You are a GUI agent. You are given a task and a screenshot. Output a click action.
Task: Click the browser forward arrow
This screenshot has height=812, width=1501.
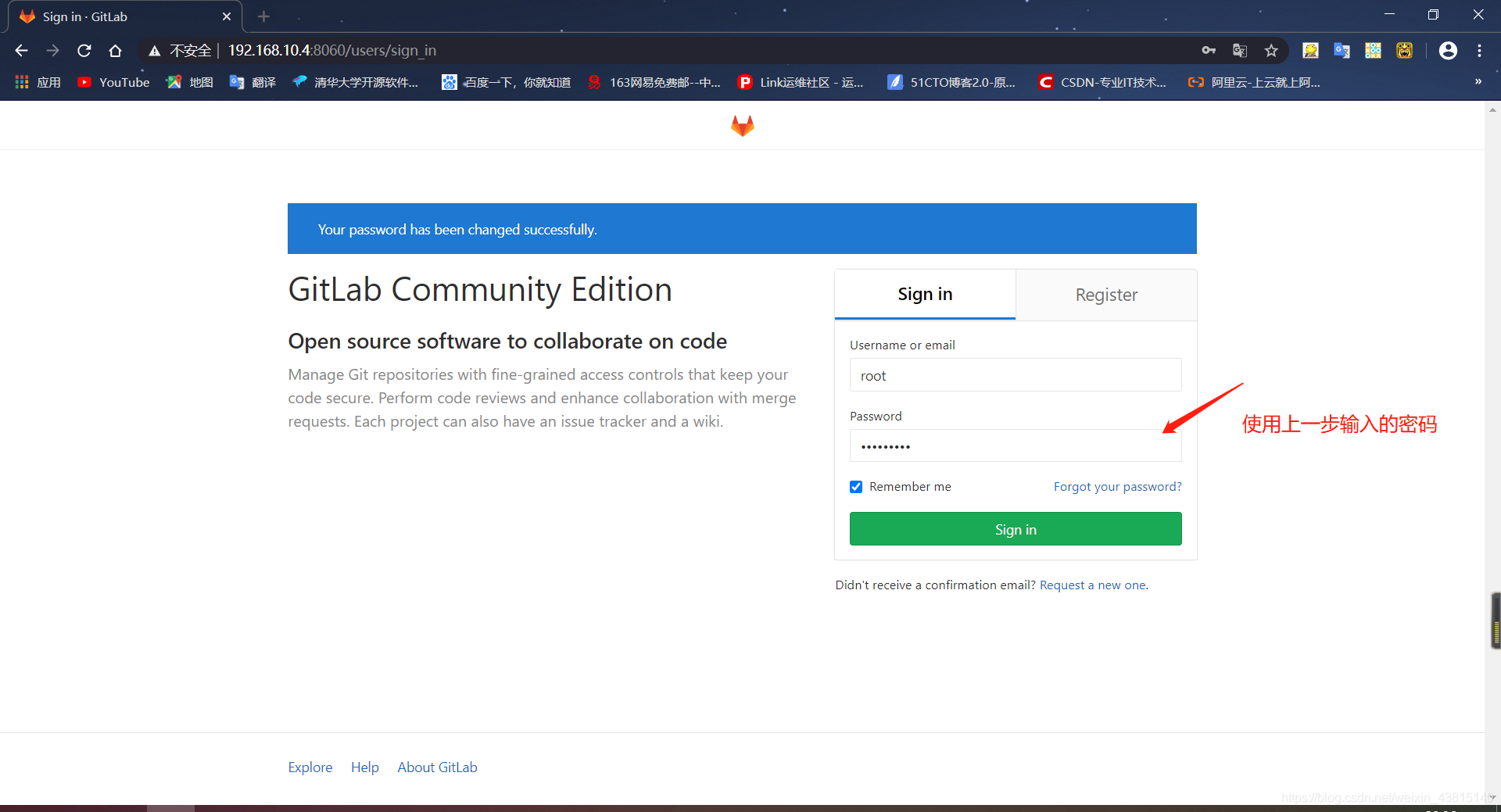[x=52, y=51]
